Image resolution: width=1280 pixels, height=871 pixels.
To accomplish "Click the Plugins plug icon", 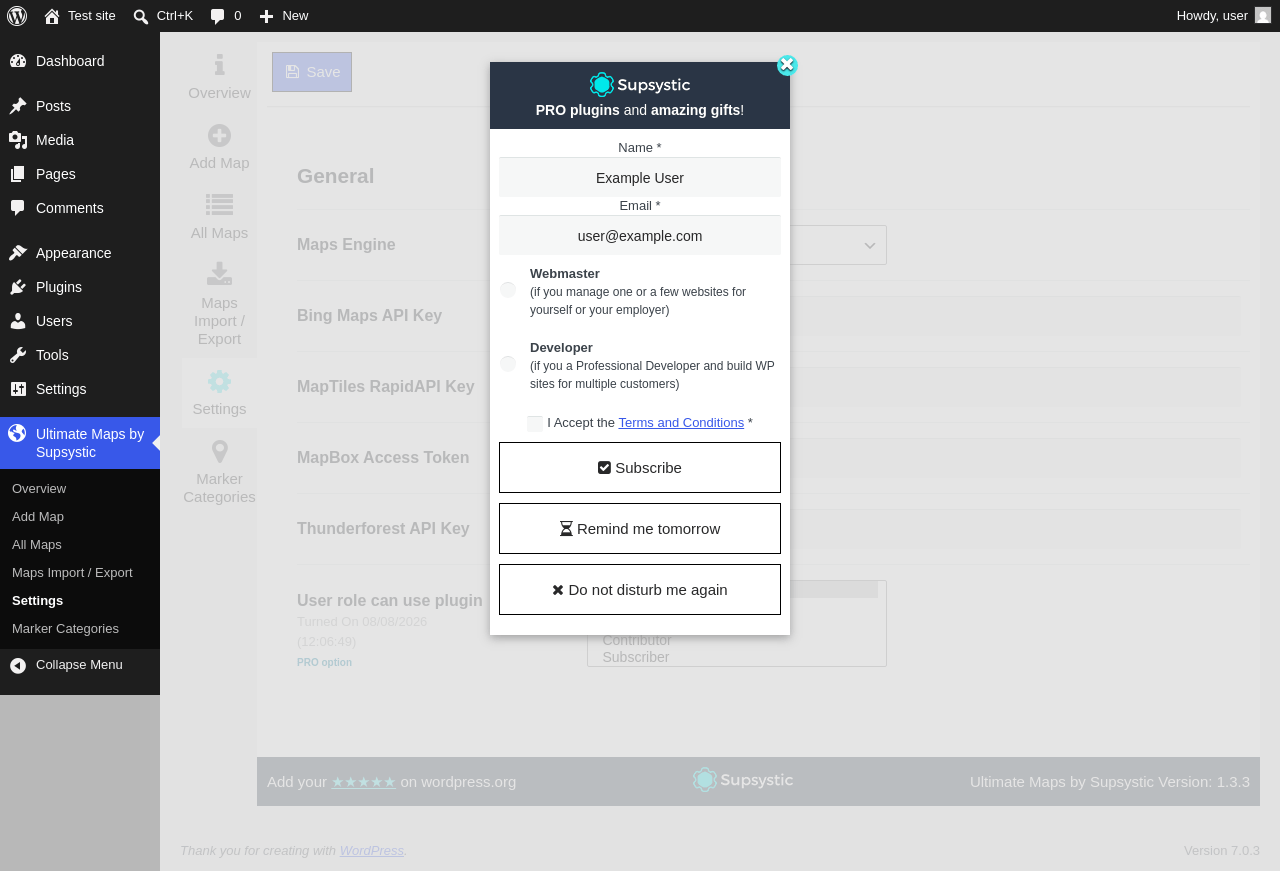I will (x=18, y=287).
